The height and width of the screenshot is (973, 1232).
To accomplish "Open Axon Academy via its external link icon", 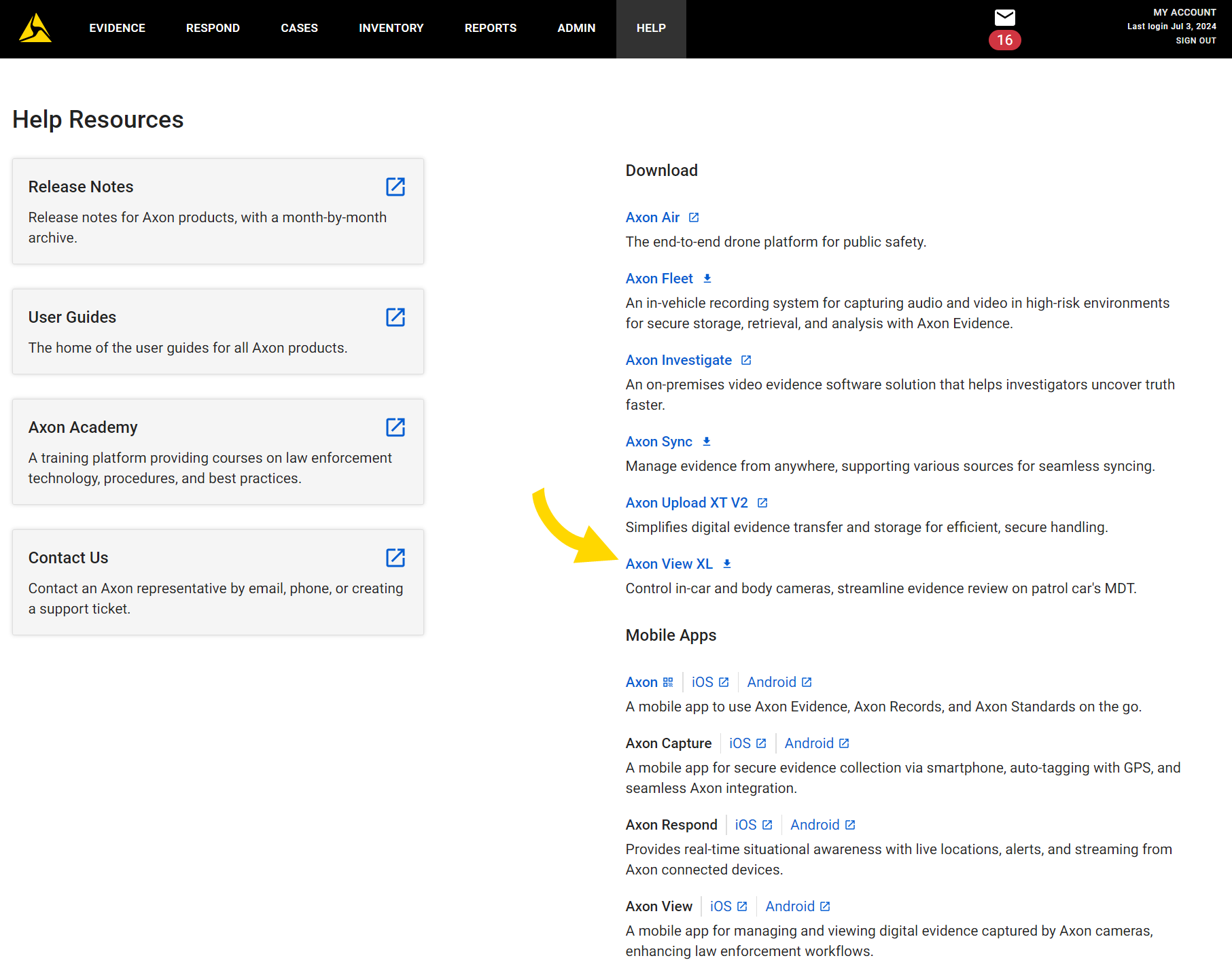I will tap(395, 427).
